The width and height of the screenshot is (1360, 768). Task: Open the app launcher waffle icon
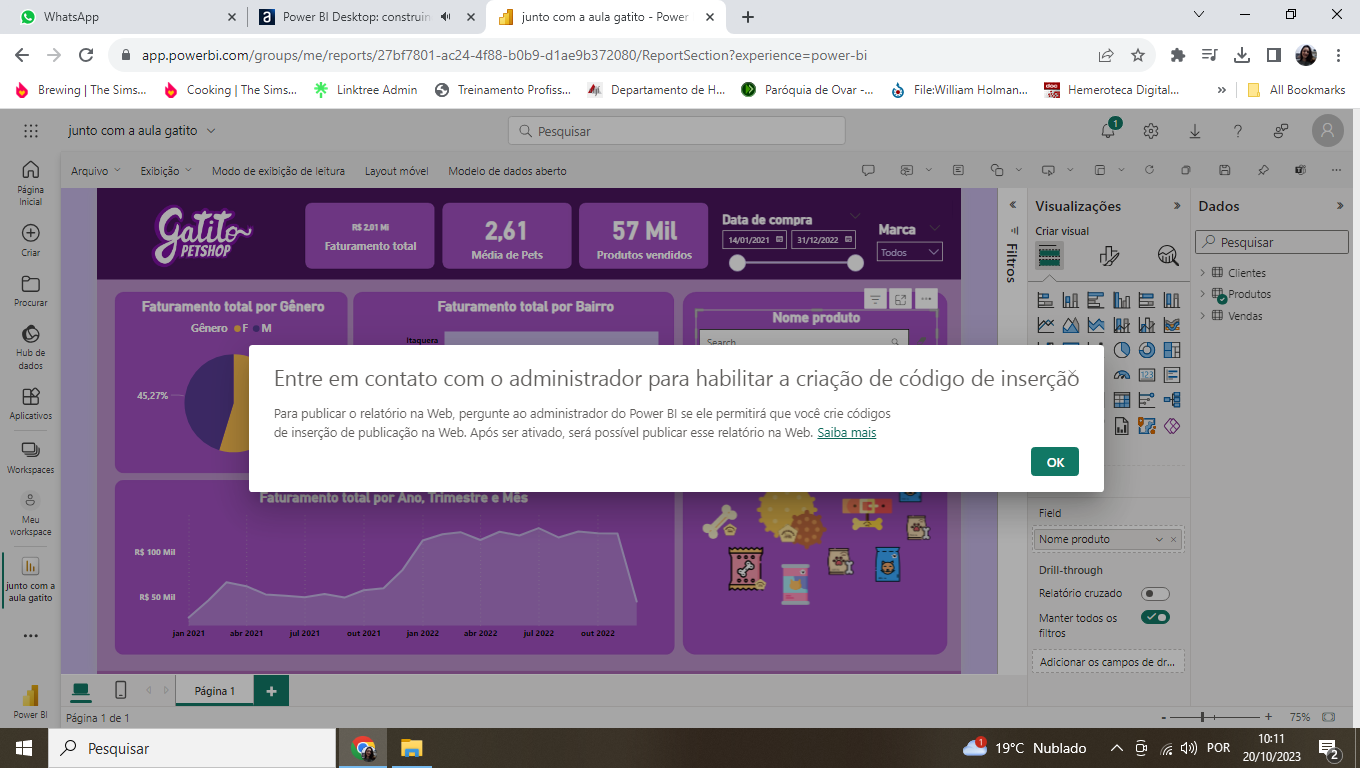(x=31, y=131)
